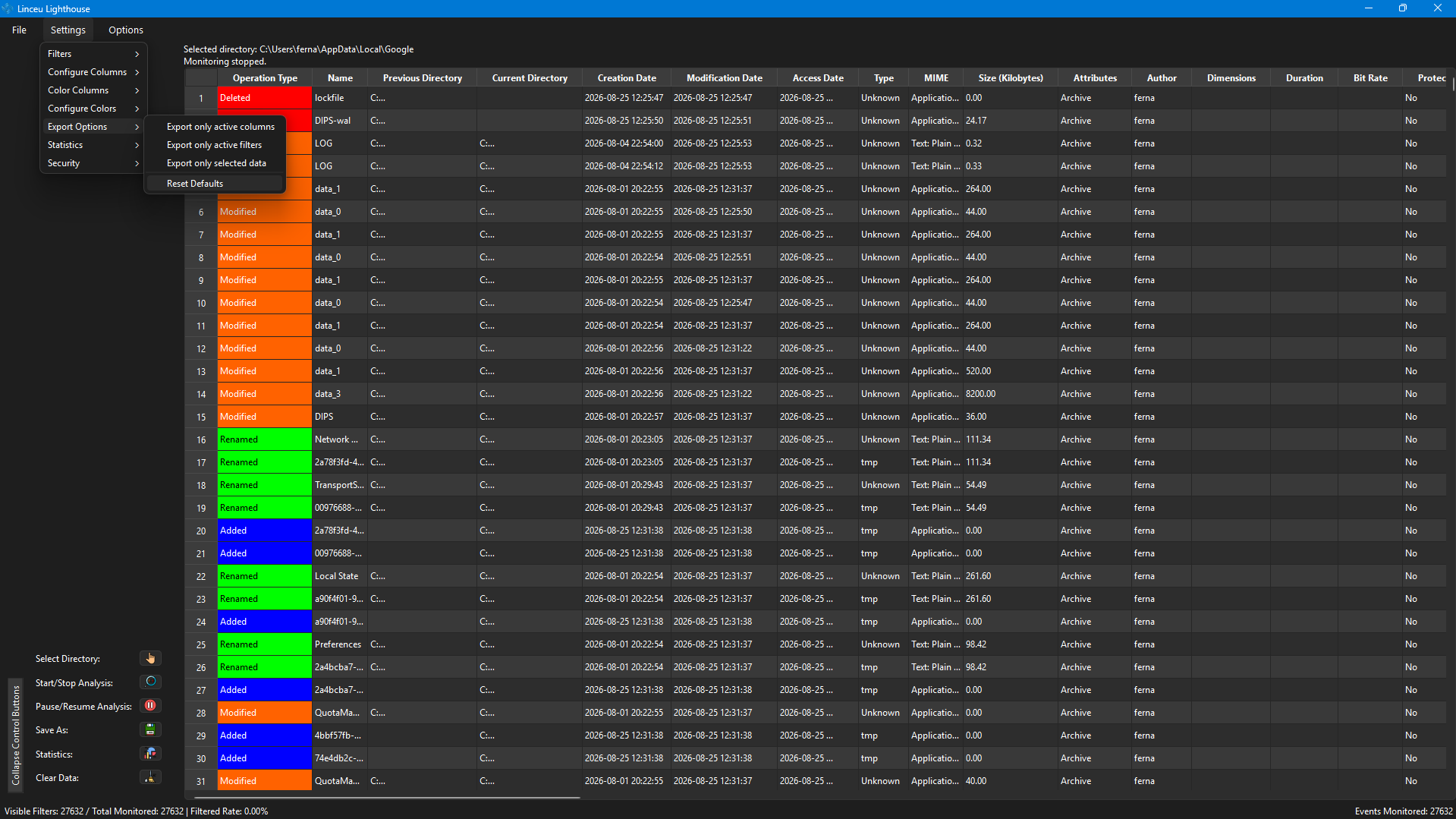Click the 'DIPS-wal' name cell
The width and height of the screenshot is (1456, 819).
coord(340,121)
